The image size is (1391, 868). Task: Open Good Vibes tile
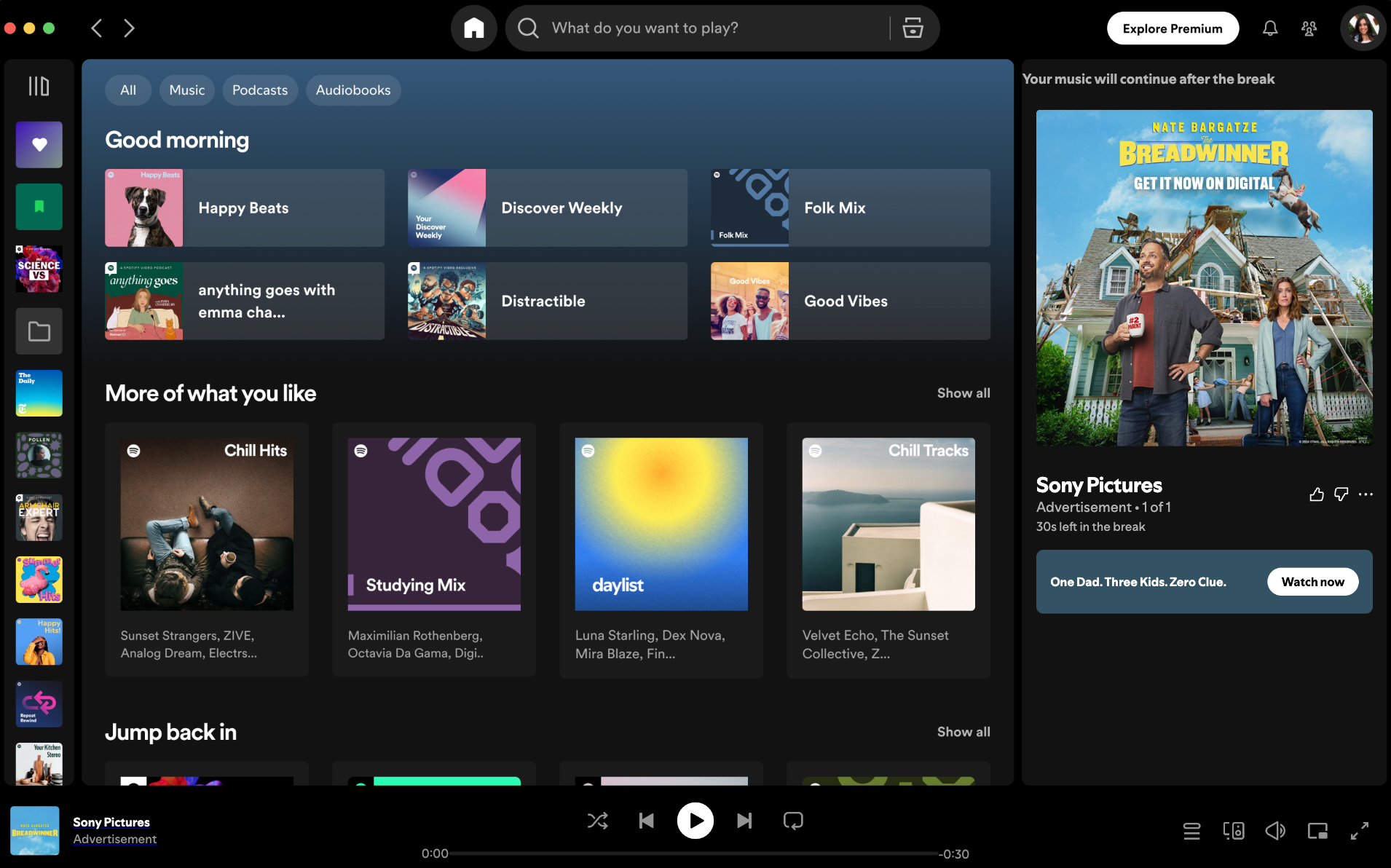point(851,301)
